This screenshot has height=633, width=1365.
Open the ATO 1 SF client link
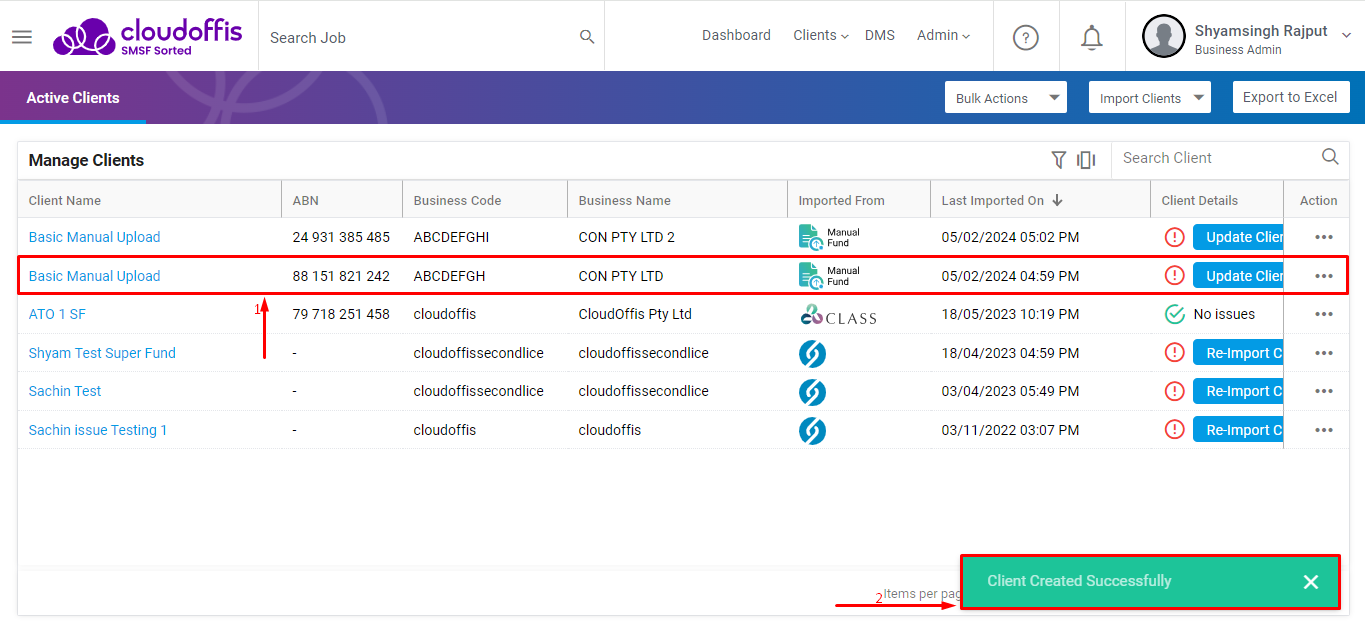[x=57, y=314]
